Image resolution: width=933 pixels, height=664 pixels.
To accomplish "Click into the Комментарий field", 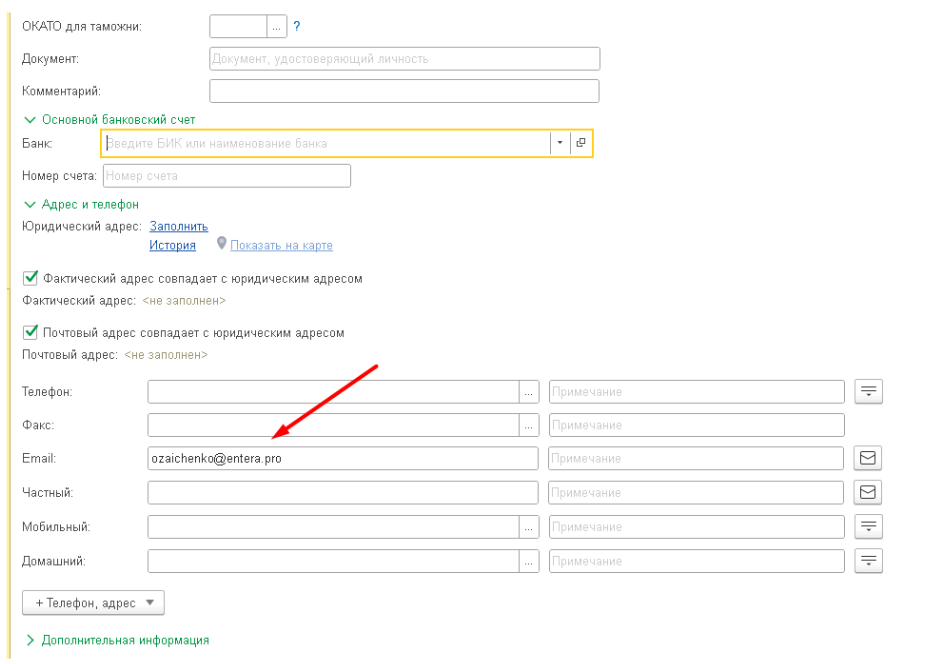I will (x=405, y=91).
